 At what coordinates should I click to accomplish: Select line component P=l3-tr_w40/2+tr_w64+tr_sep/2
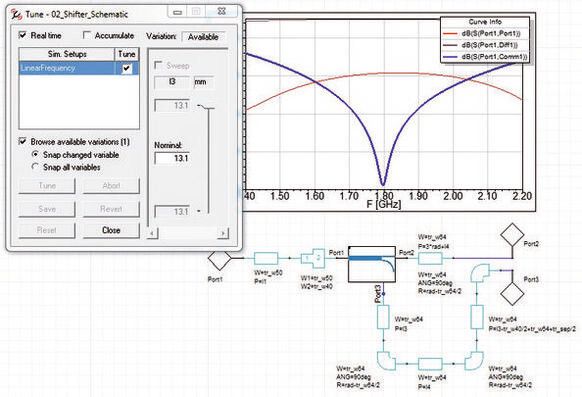(477, 317)
